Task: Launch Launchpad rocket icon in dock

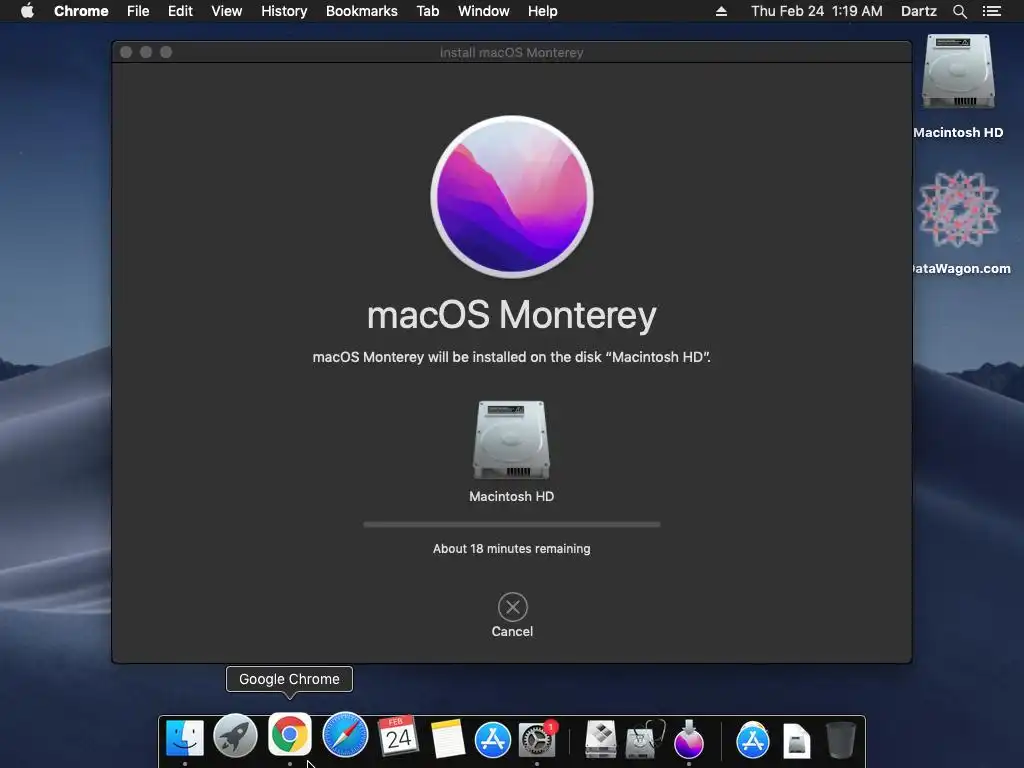Action: click(x=235, y=737)
